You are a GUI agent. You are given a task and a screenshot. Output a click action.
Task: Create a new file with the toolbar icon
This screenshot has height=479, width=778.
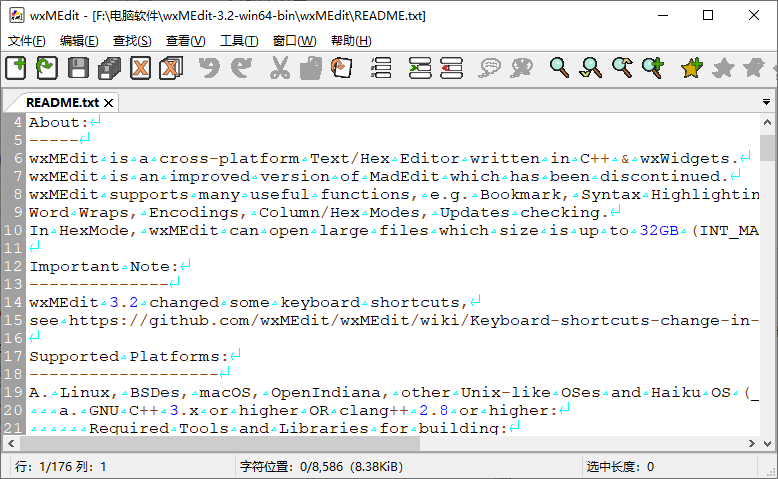16,68
